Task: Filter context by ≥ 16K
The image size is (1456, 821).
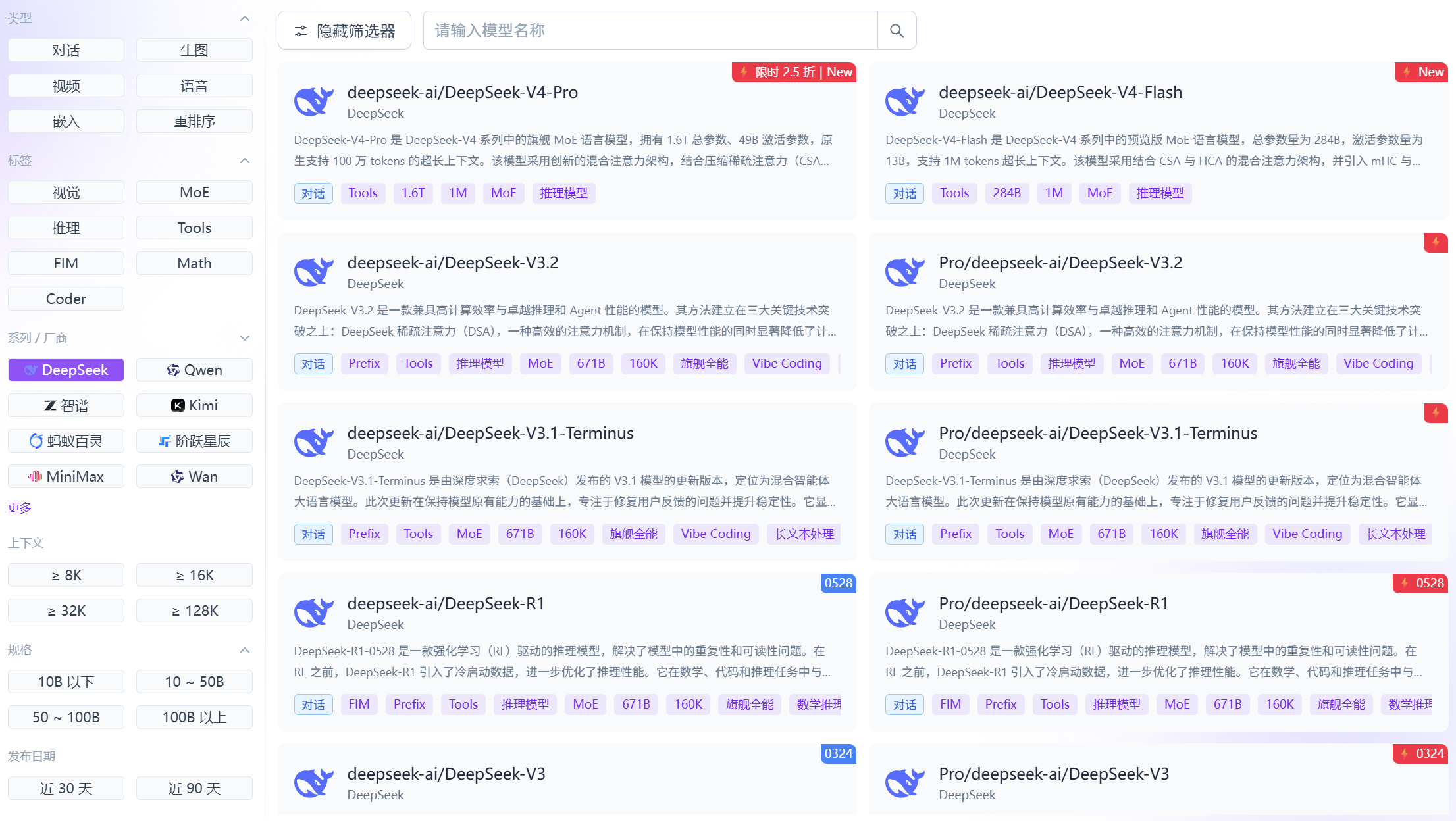Action: [x=194, y=575]
